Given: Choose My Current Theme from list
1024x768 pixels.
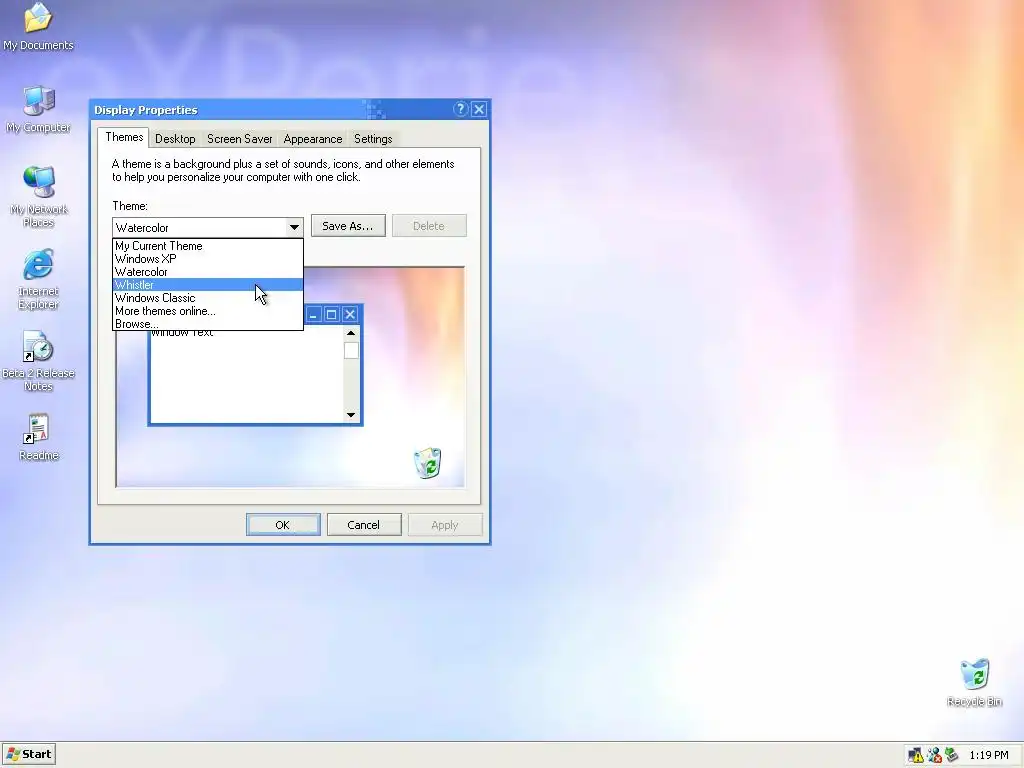Looking at the screenshot, I should click(x=208, y=246).
